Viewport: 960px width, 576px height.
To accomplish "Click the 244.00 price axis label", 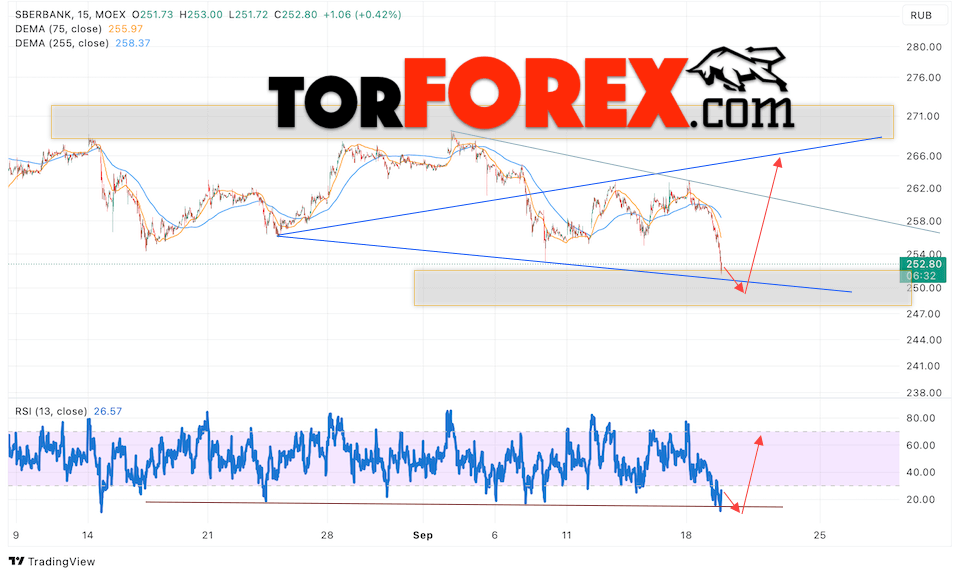I will click(x=923, y=340).
